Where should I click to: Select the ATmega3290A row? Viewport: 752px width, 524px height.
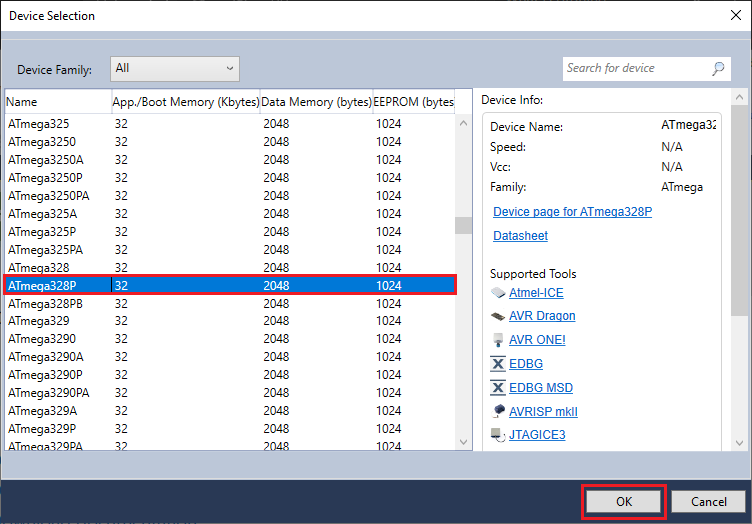[230, 357]
